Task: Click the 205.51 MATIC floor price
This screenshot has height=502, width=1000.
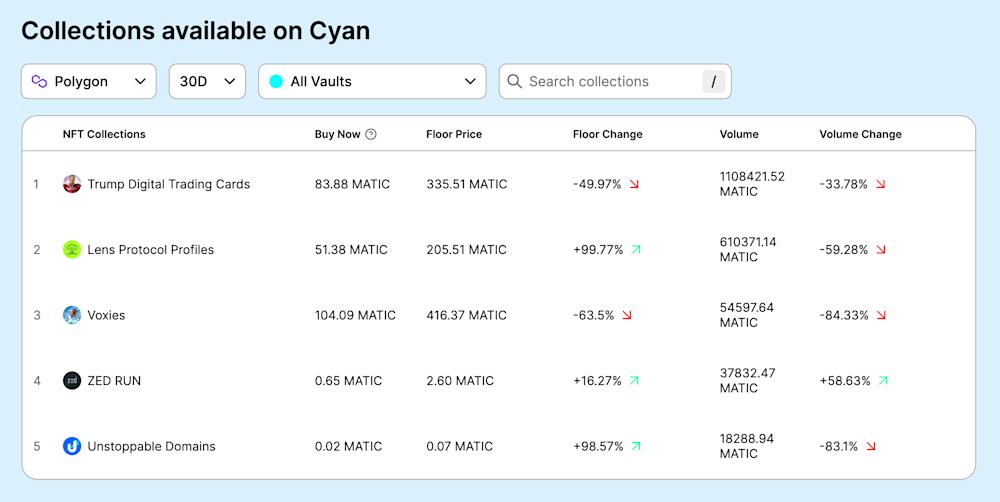Action: tap(467, 249)
